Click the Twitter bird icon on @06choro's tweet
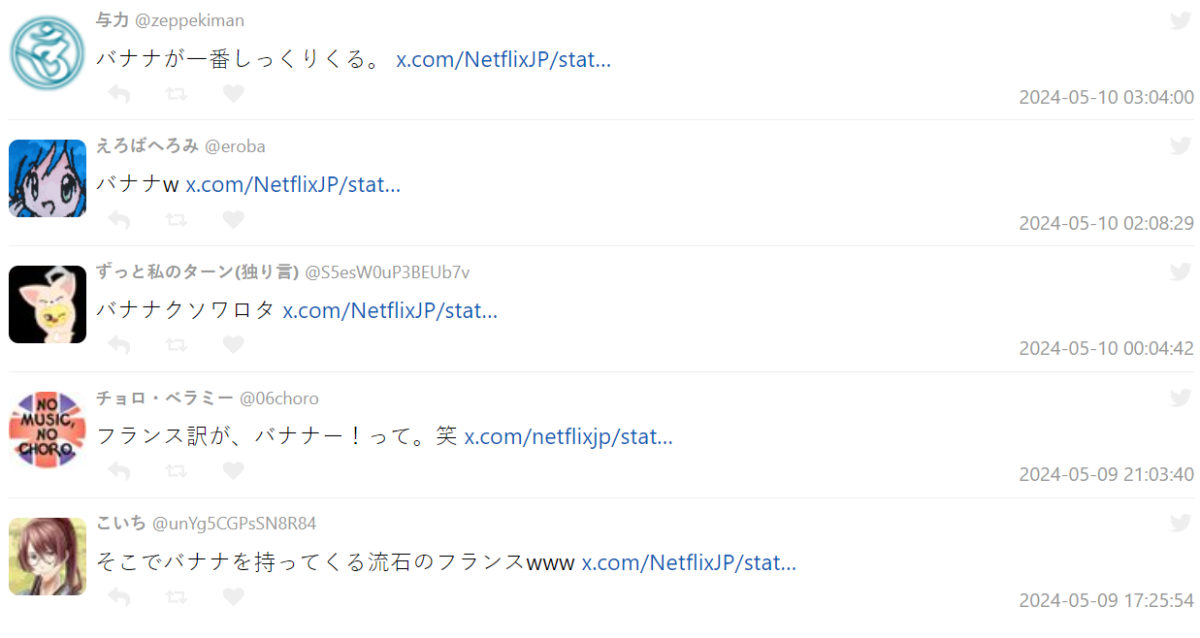 (1180, 398)
